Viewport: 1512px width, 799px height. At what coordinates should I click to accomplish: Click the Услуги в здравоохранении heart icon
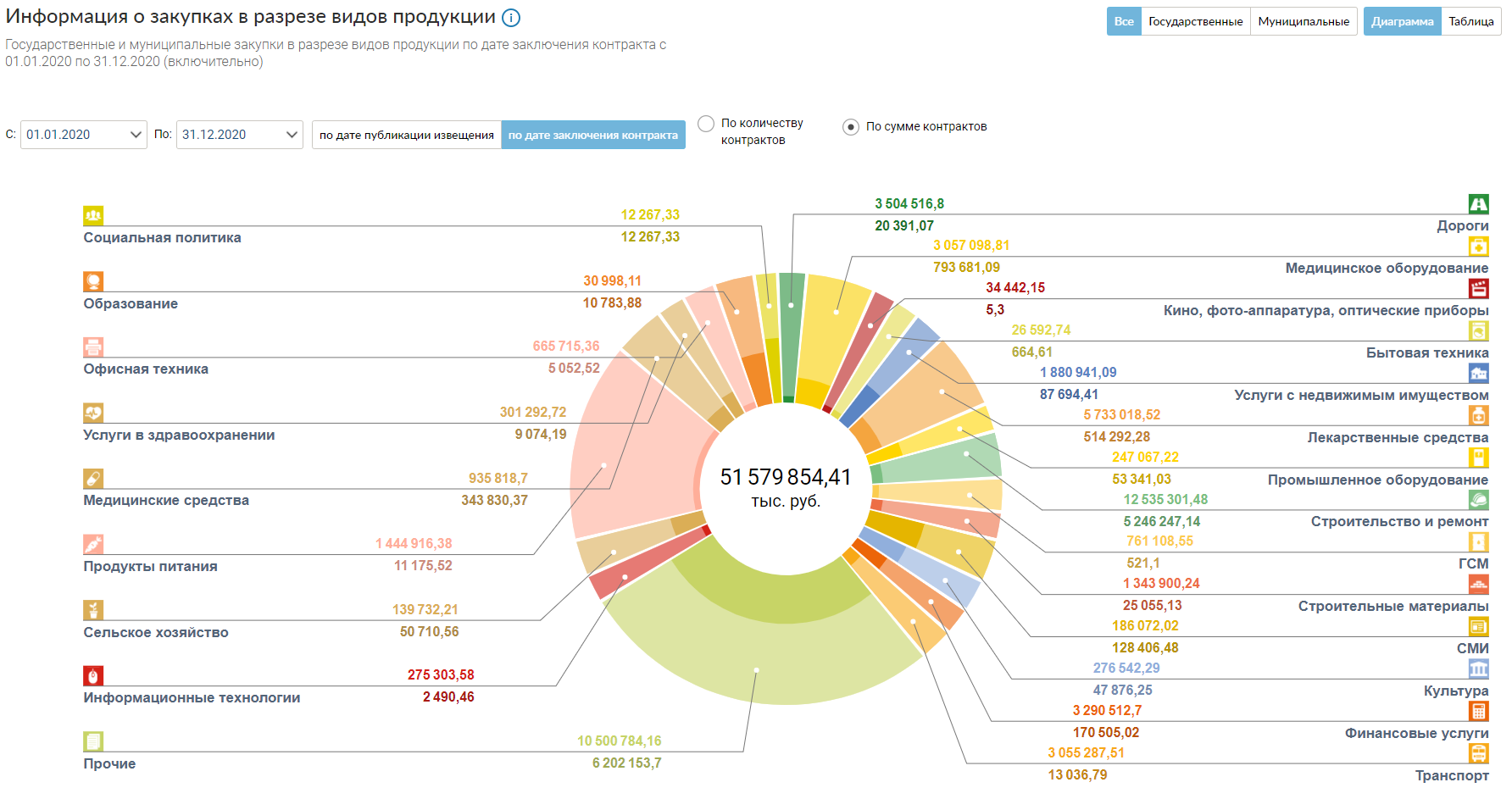click(93, 413)
